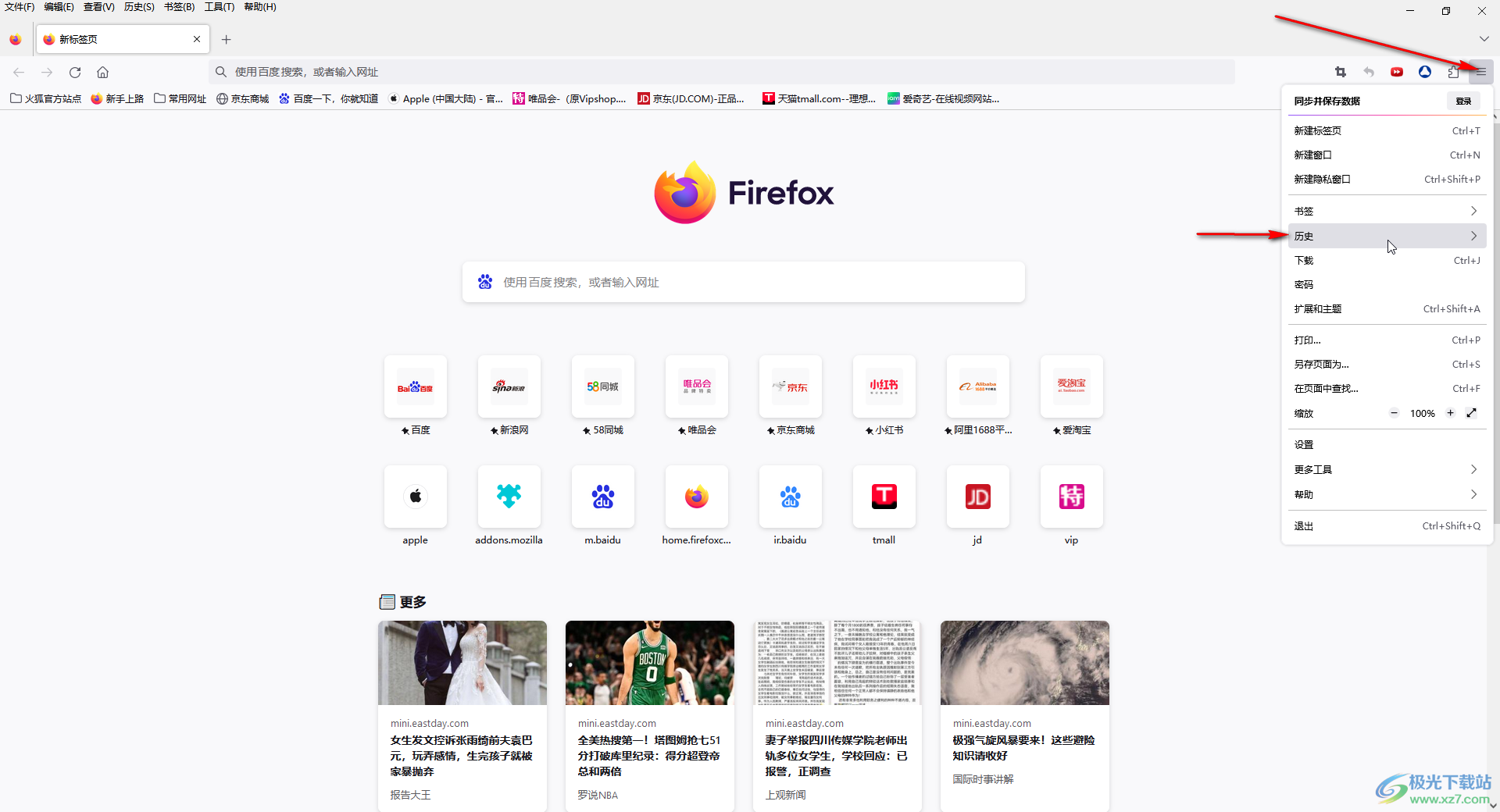This screenshot has height=812, width=1500.
Task: Select 下载 in the menu
Action: click(1387, 260)
